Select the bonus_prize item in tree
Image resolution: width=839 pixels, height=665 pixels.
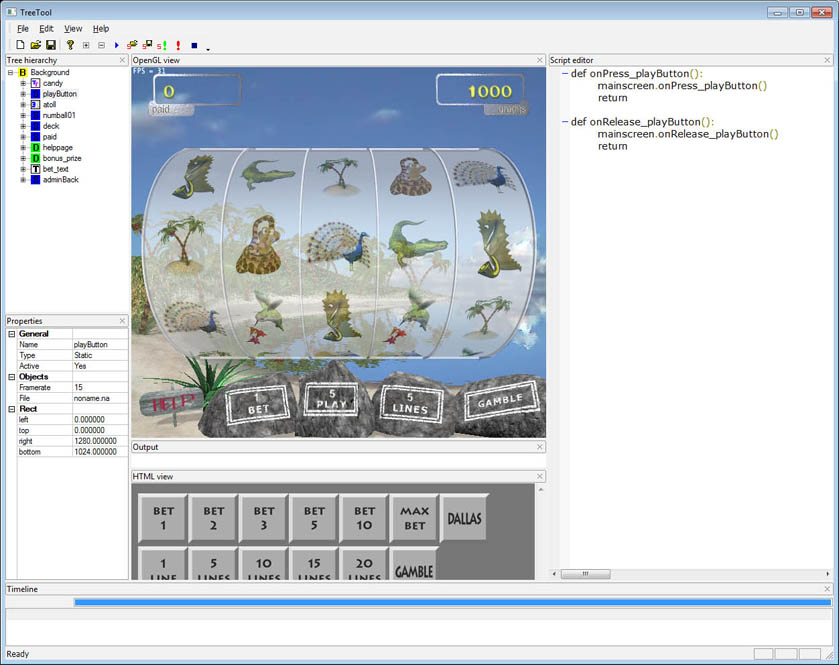62,159
